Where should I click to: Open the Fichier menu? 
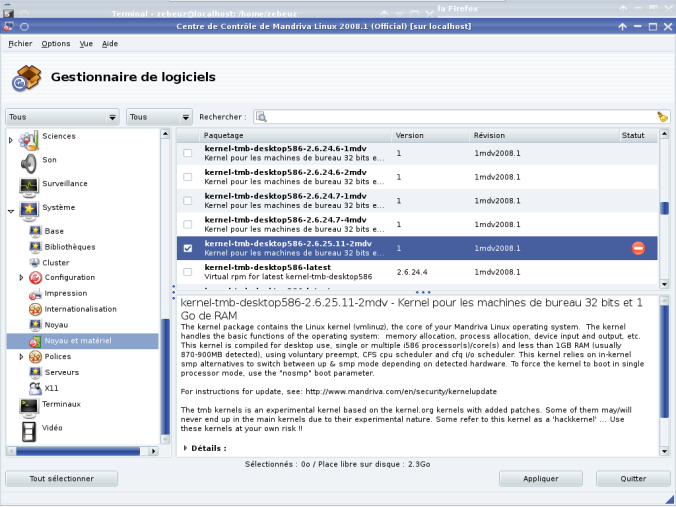point(20,44)
